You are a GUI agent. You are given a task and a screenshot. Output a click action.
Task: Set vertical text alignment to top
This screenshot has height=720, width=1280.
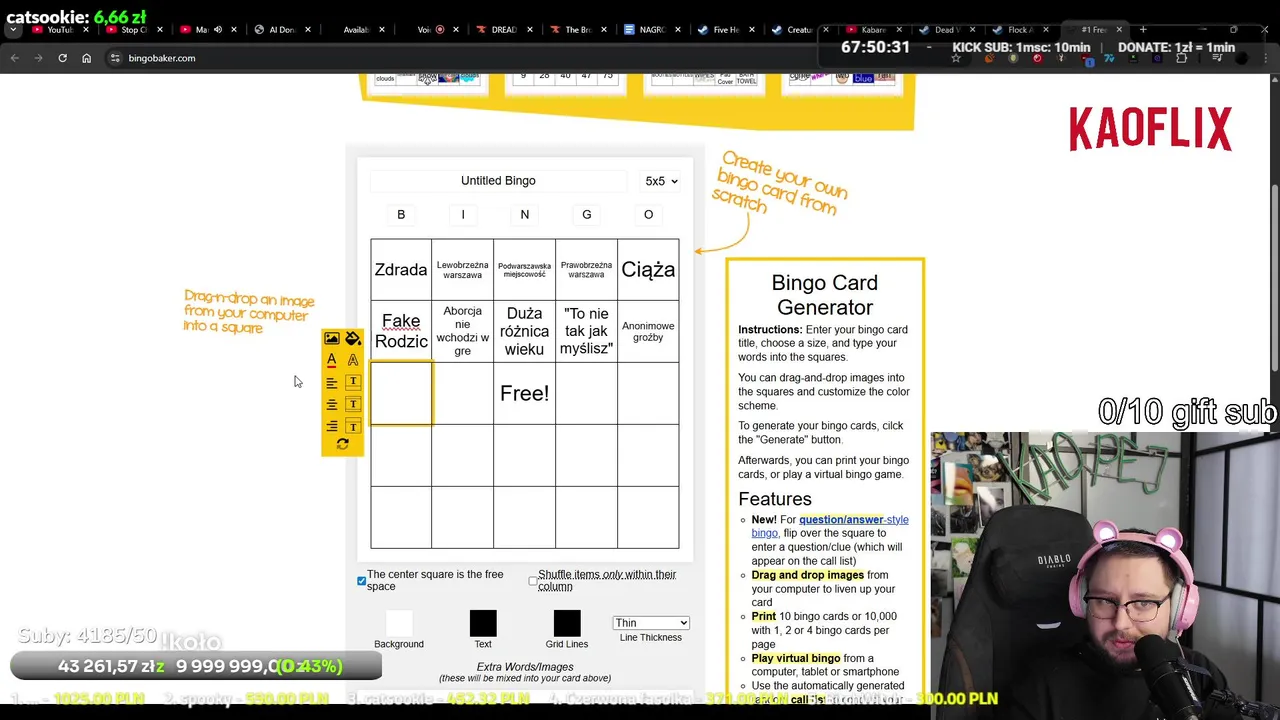[x=353, y=382]
